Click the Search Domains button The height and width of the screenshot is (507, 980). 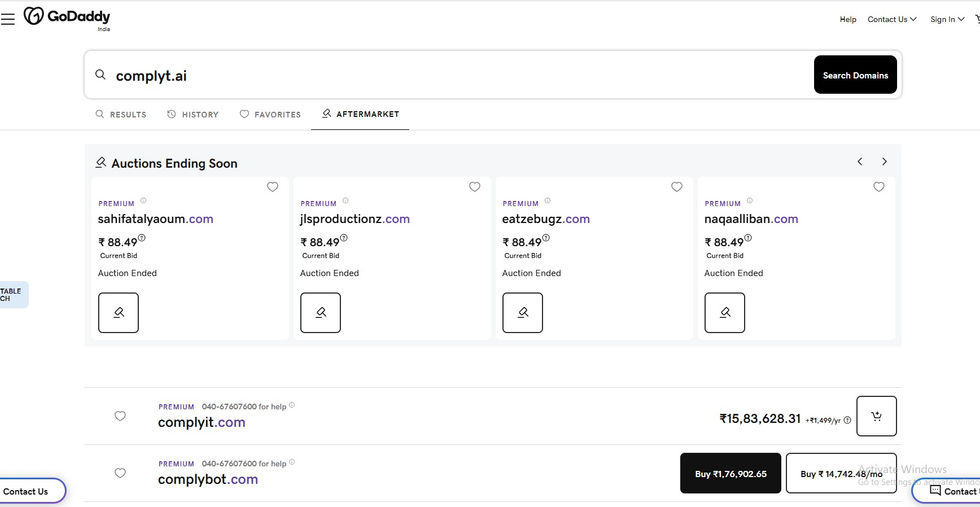click(855, 75)
